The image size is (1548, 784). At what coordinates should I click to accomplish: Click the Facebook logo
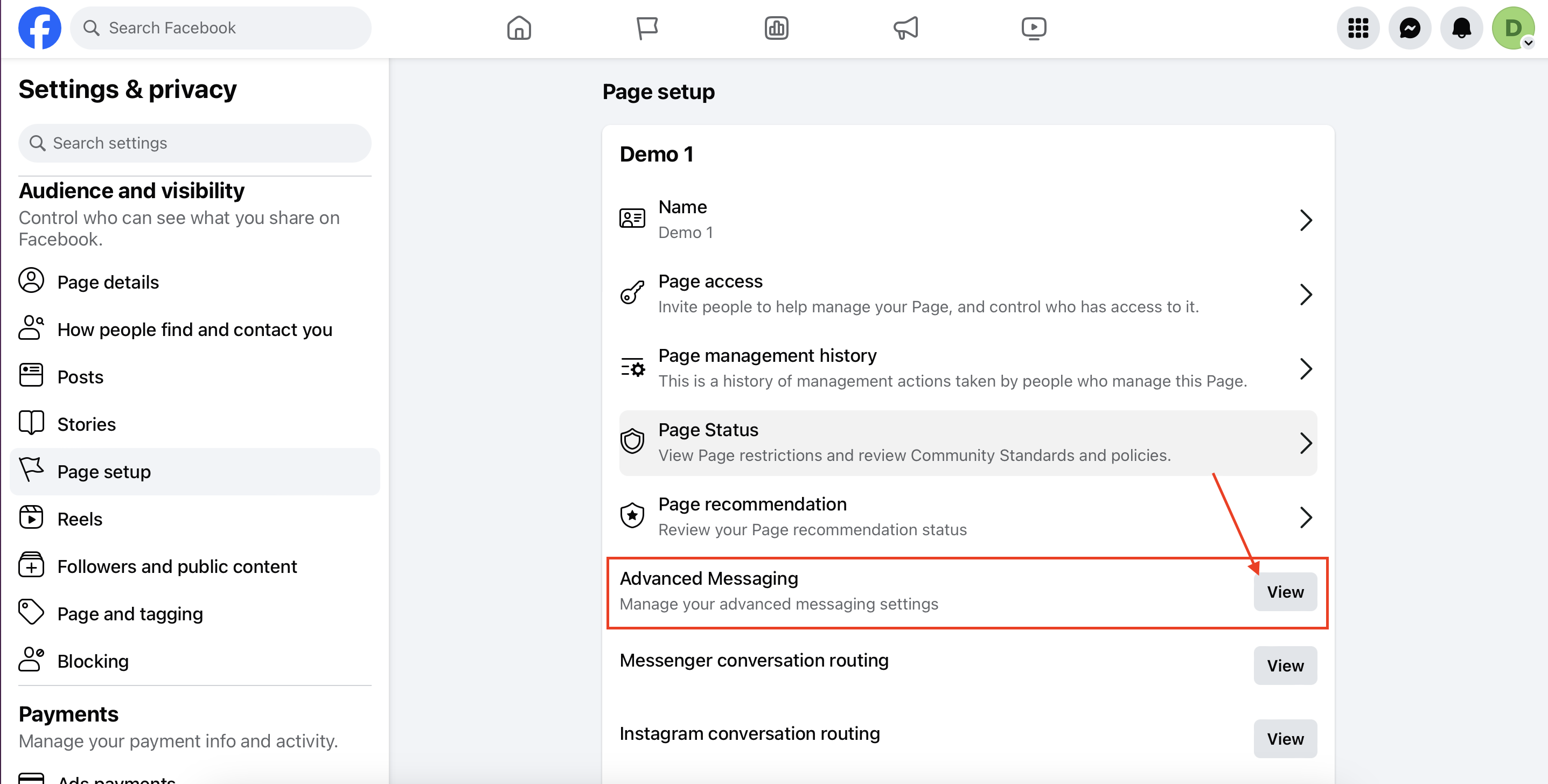pos(40,28)
